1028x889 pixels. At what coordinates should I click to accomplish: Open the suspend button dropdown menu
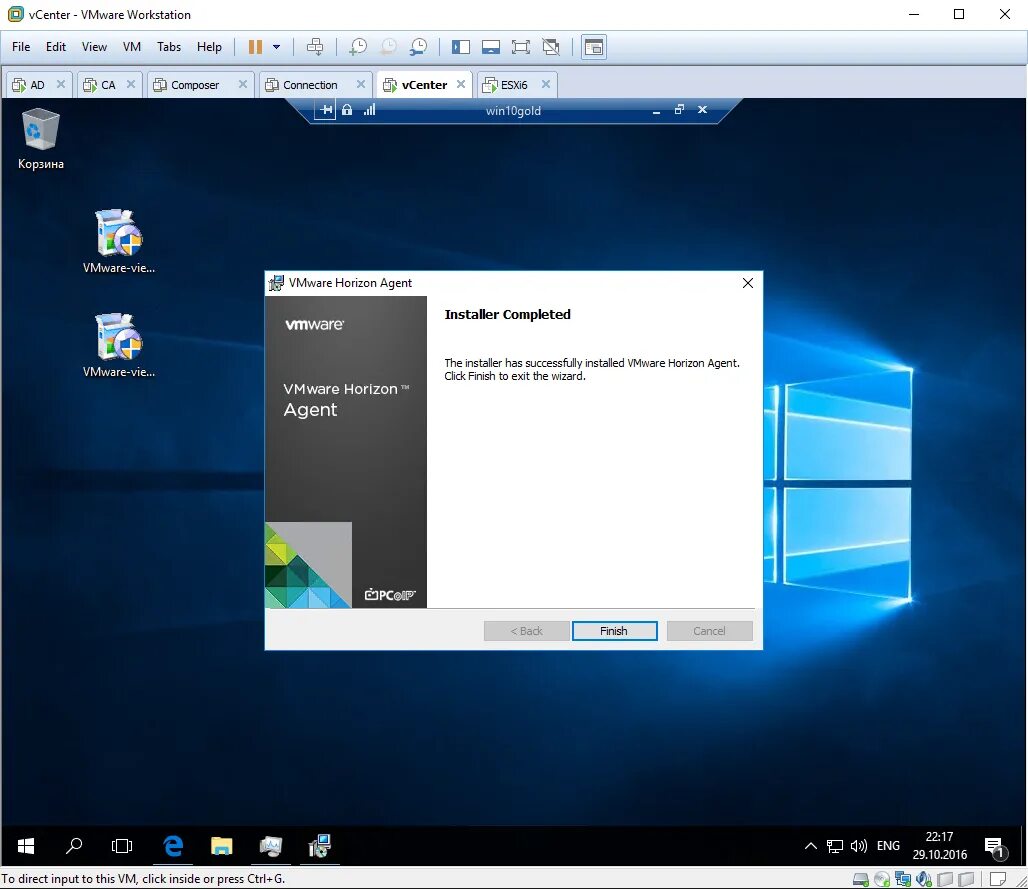pos(276,46)
